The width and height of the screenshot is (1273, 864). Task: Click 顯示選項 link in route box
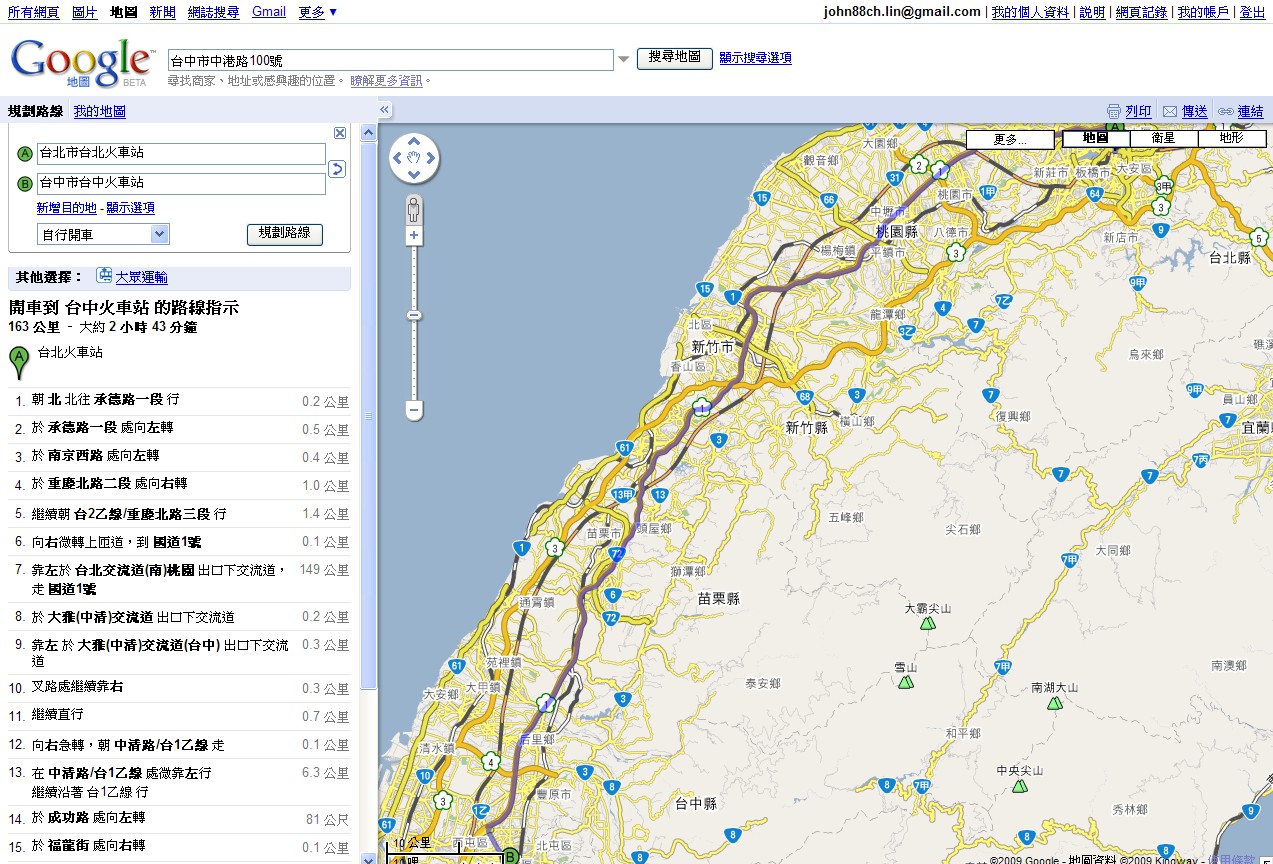coord(131,208)
